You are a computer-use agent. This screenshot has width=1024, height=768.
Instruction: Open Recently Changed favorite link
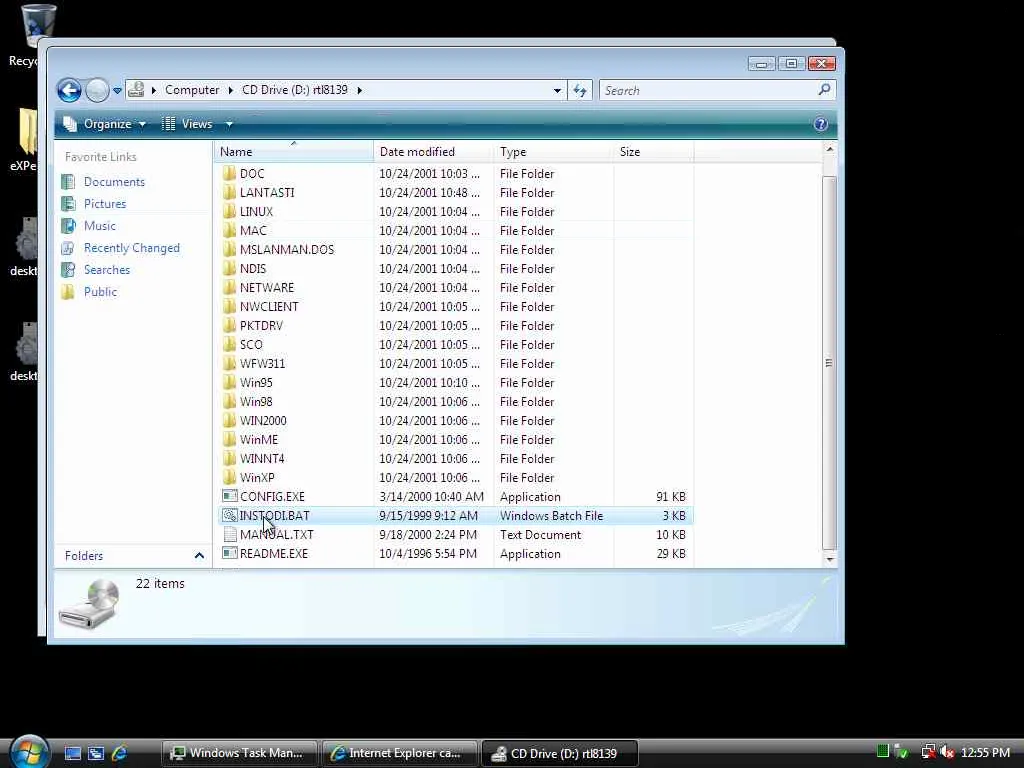click(x=131, y=248)
